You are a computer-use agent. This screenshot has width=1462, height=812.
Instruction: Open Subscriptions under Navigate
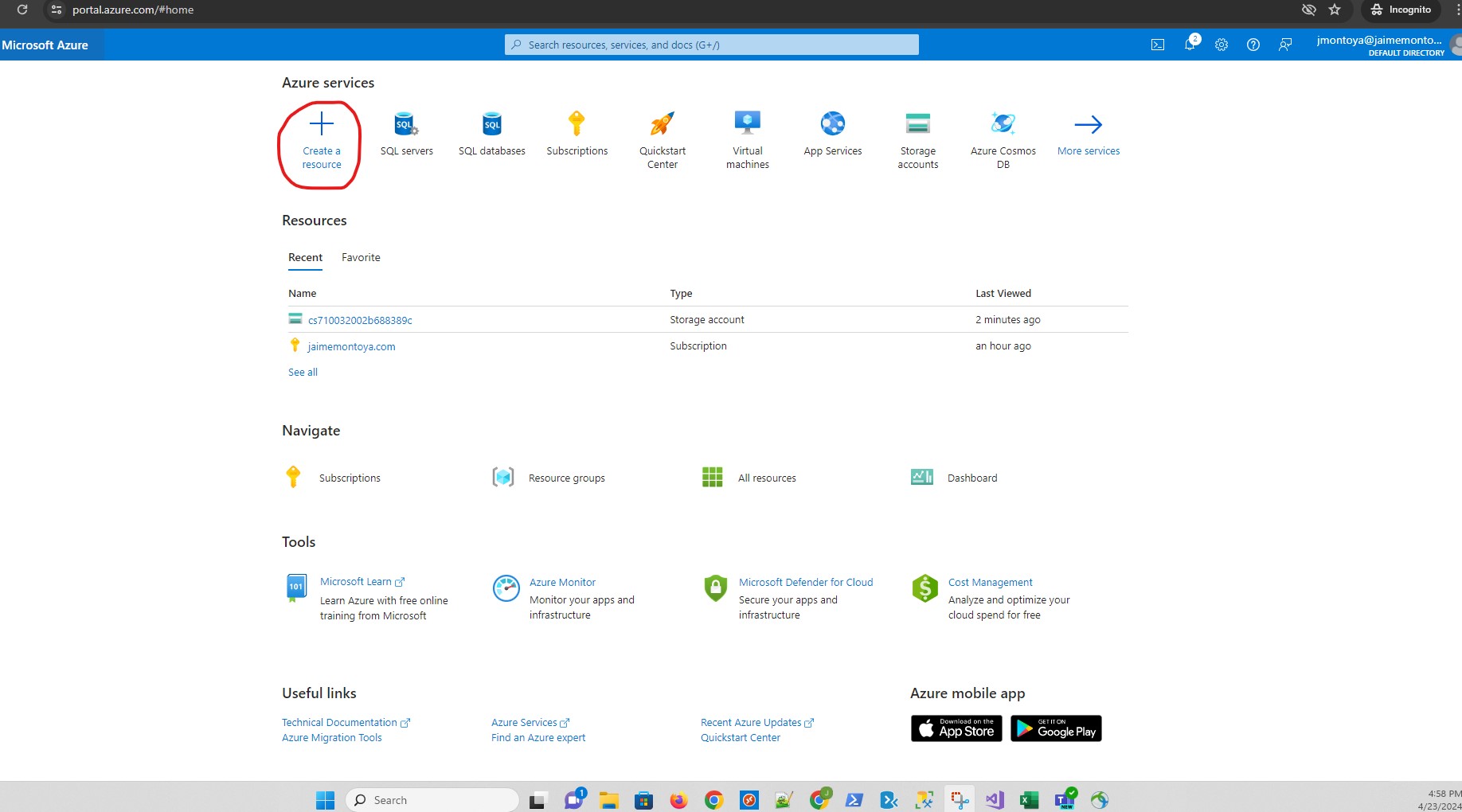(333, 478)
